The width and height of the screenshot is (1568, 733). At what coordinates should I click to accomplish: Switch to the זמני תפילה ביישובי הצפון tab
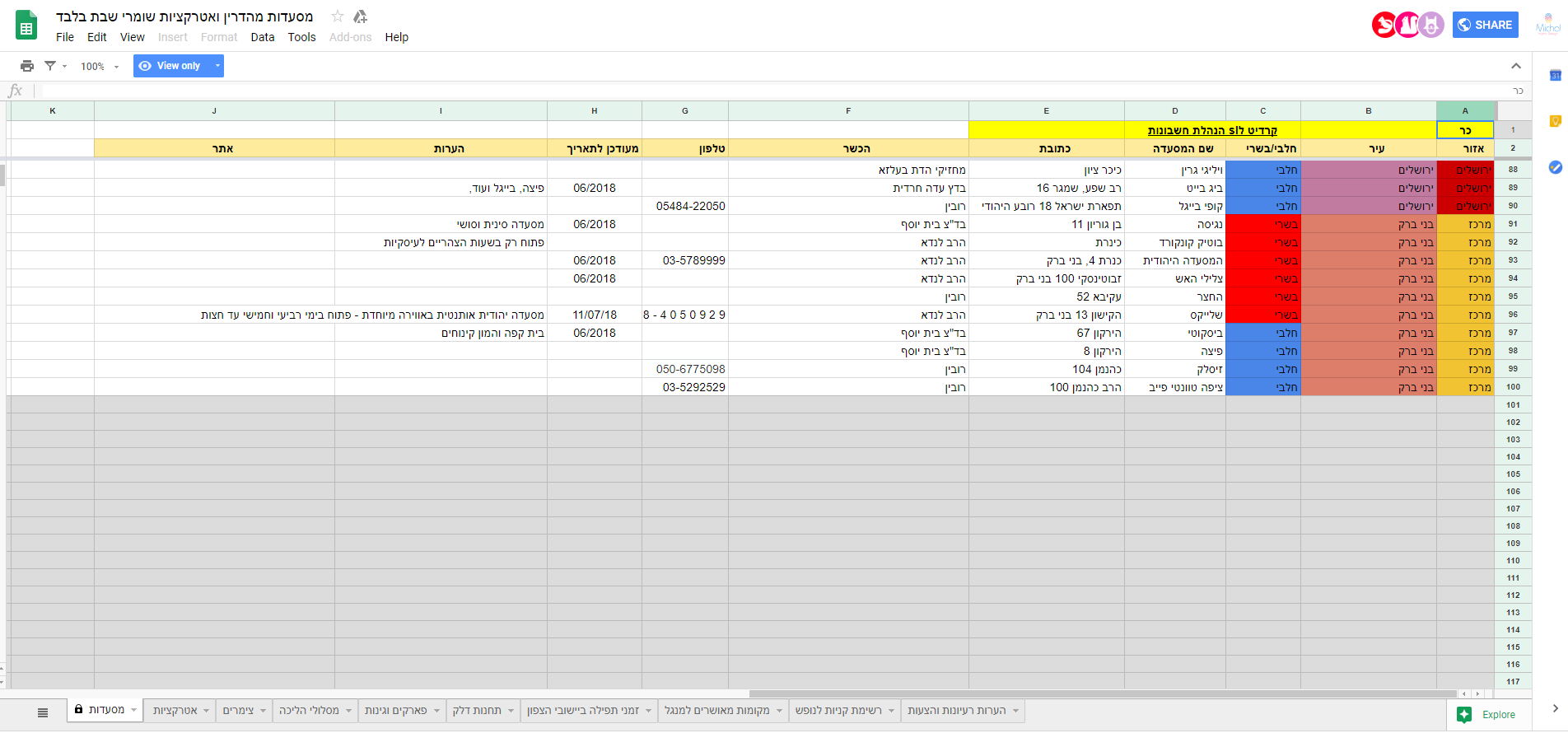[x=583, y=710]
